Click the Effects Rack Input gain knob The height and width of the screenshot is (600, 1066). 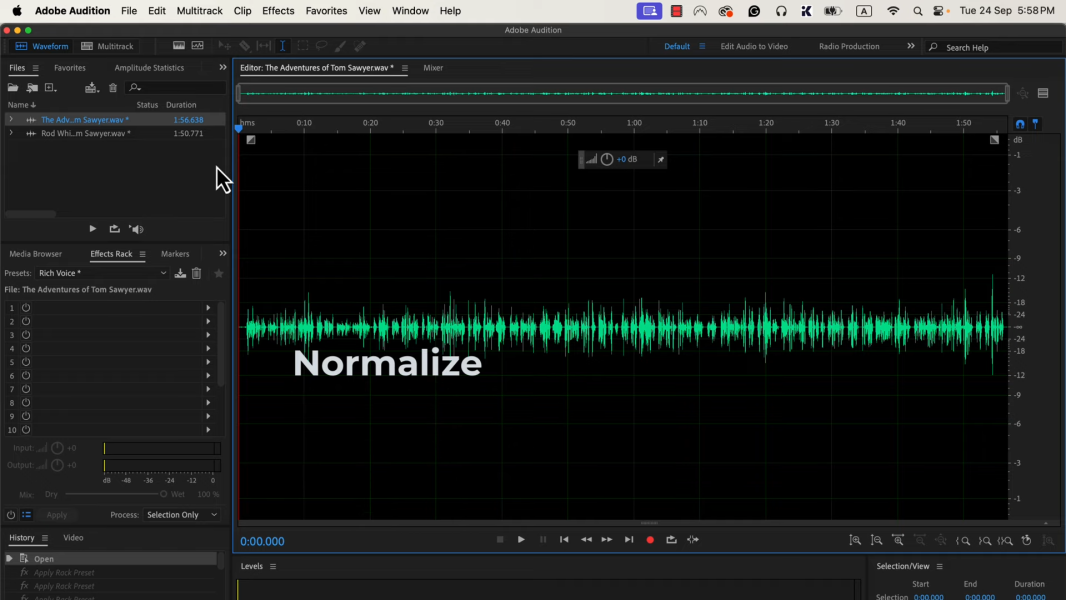pyautogui.click(x=57, y=448)
